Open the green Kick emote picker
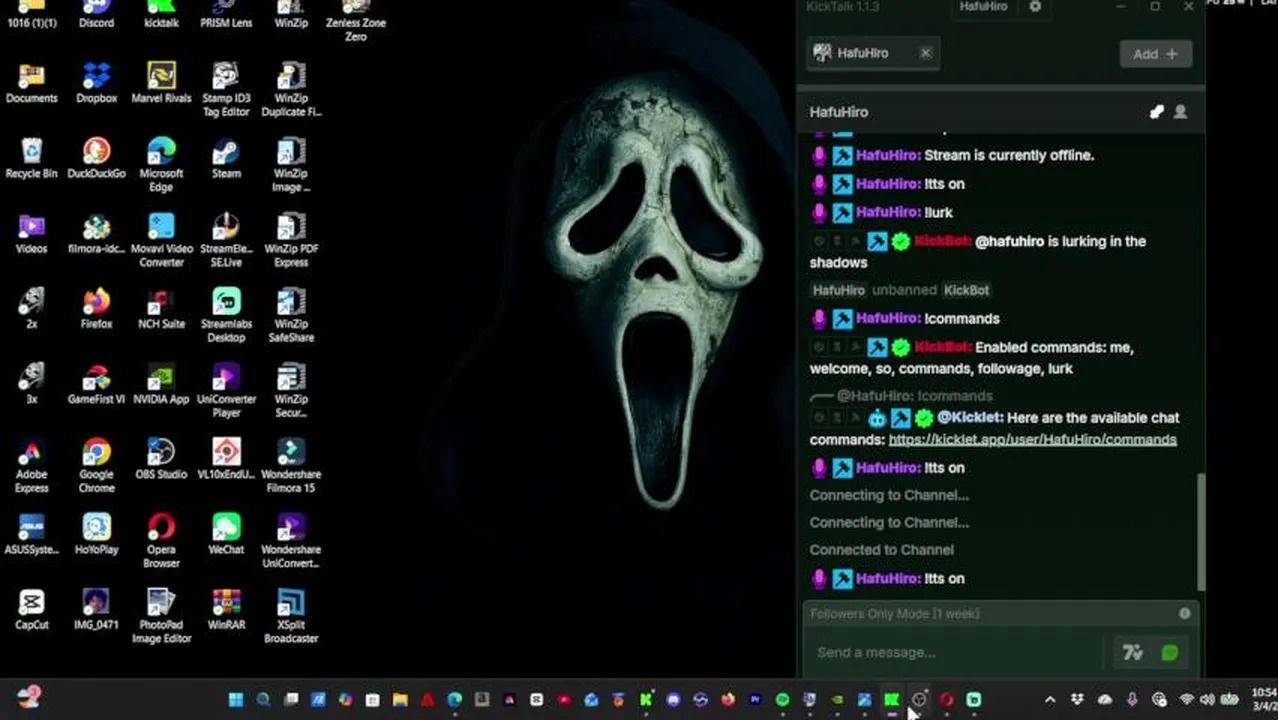Image resolution: width=1278 pixels, height=720 pixels. (1169, 653)
